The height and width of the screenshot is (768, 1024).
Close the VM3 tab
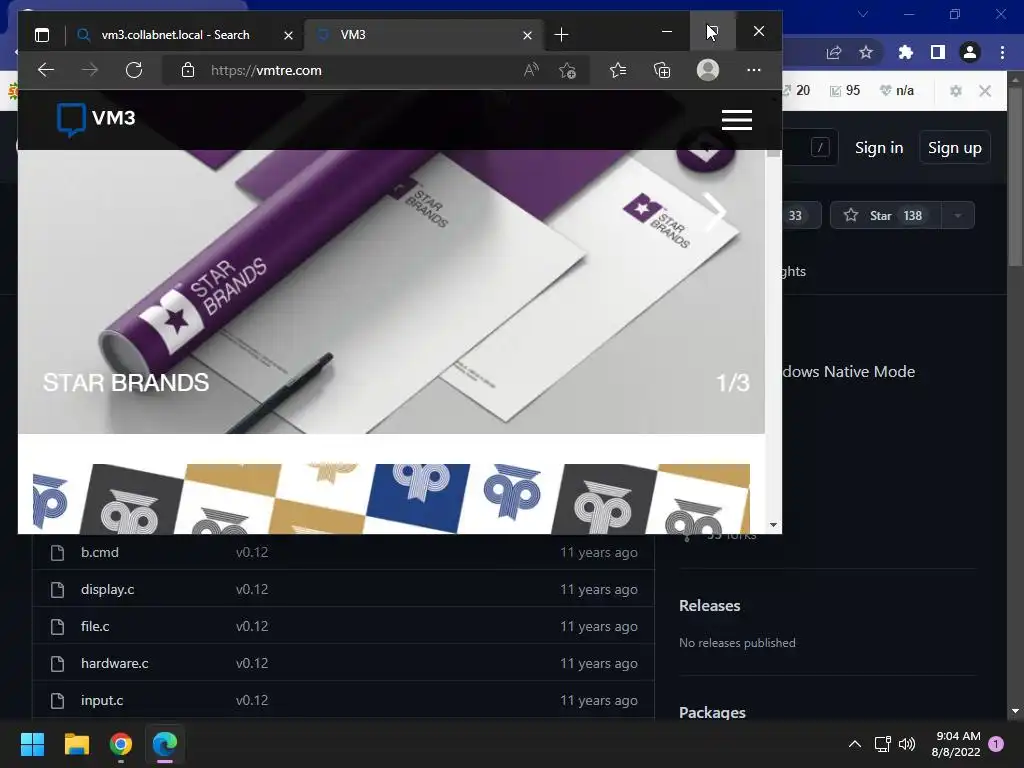(527, 35)
